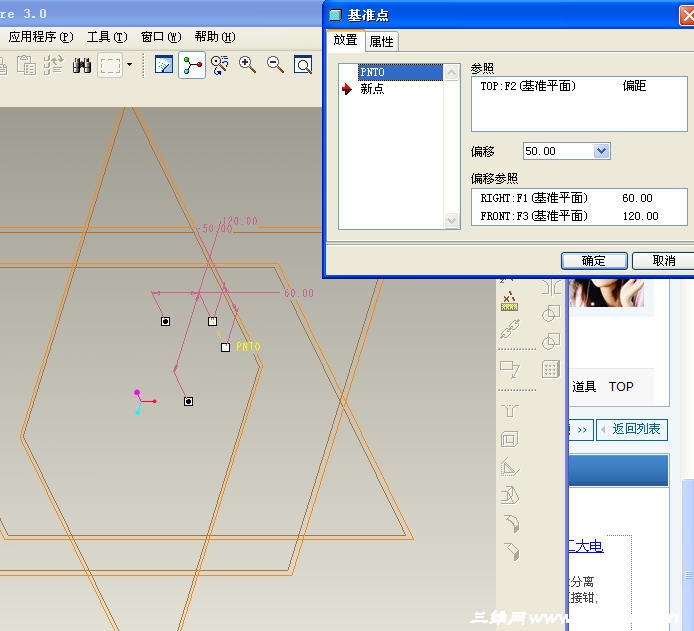Click the Zoom Out magnifier
Image resolution: width=694 pixels, height=631 pixels.
pos(275,65)
